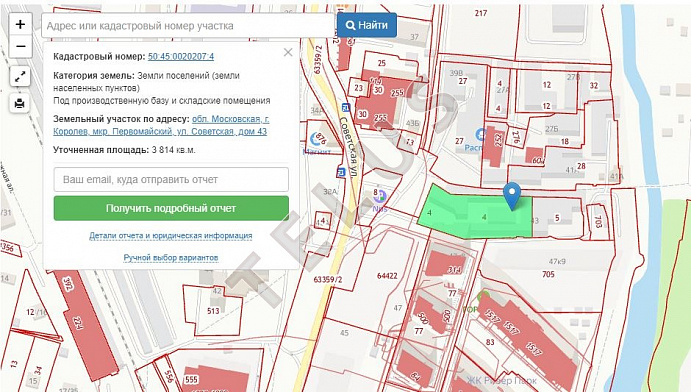Click the blue location pin marker

pyautogui.click(x=512, y=196)
